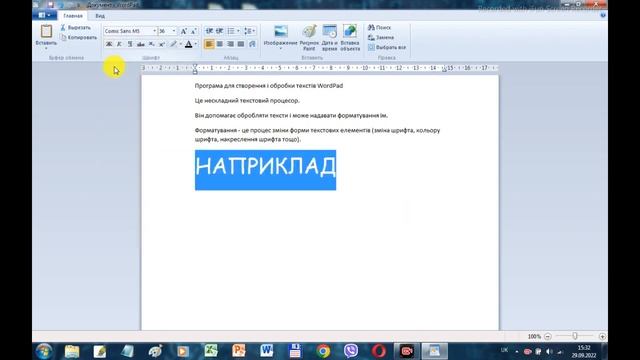Toggle underline (Ч) formatting

tap(130, 44)
